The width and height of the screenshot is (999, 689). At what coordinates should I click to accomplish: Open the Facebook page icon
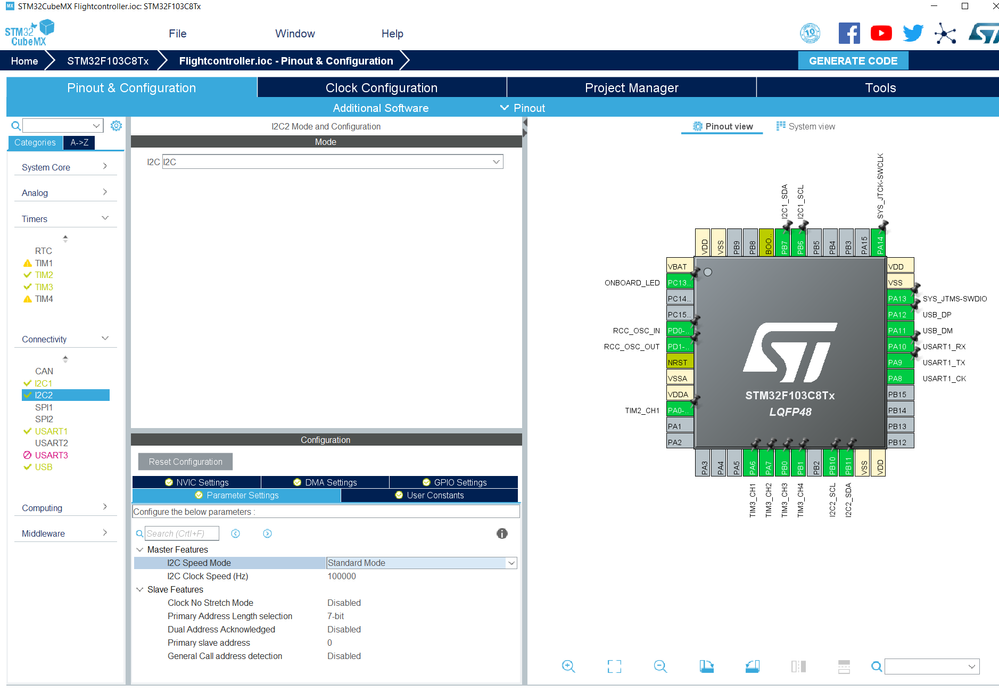[x=849, y=33]
